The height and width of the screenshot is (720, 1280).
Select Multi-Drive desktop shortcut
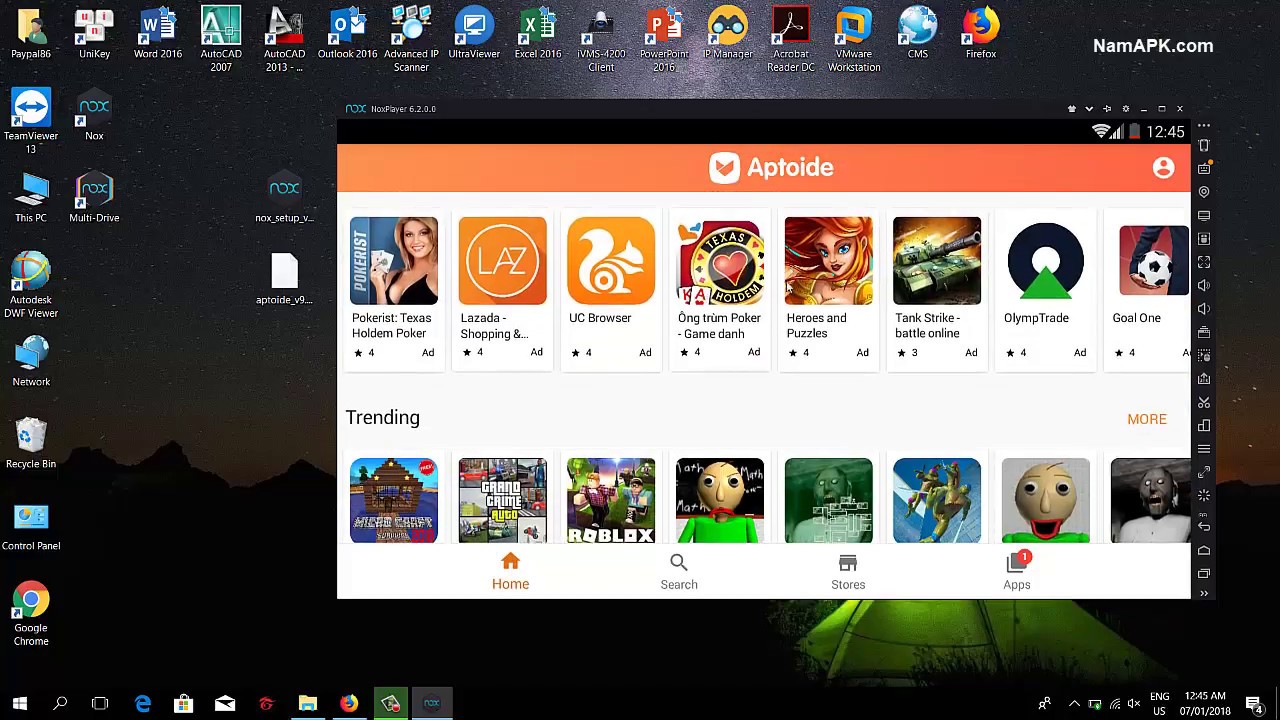[94, 198]
